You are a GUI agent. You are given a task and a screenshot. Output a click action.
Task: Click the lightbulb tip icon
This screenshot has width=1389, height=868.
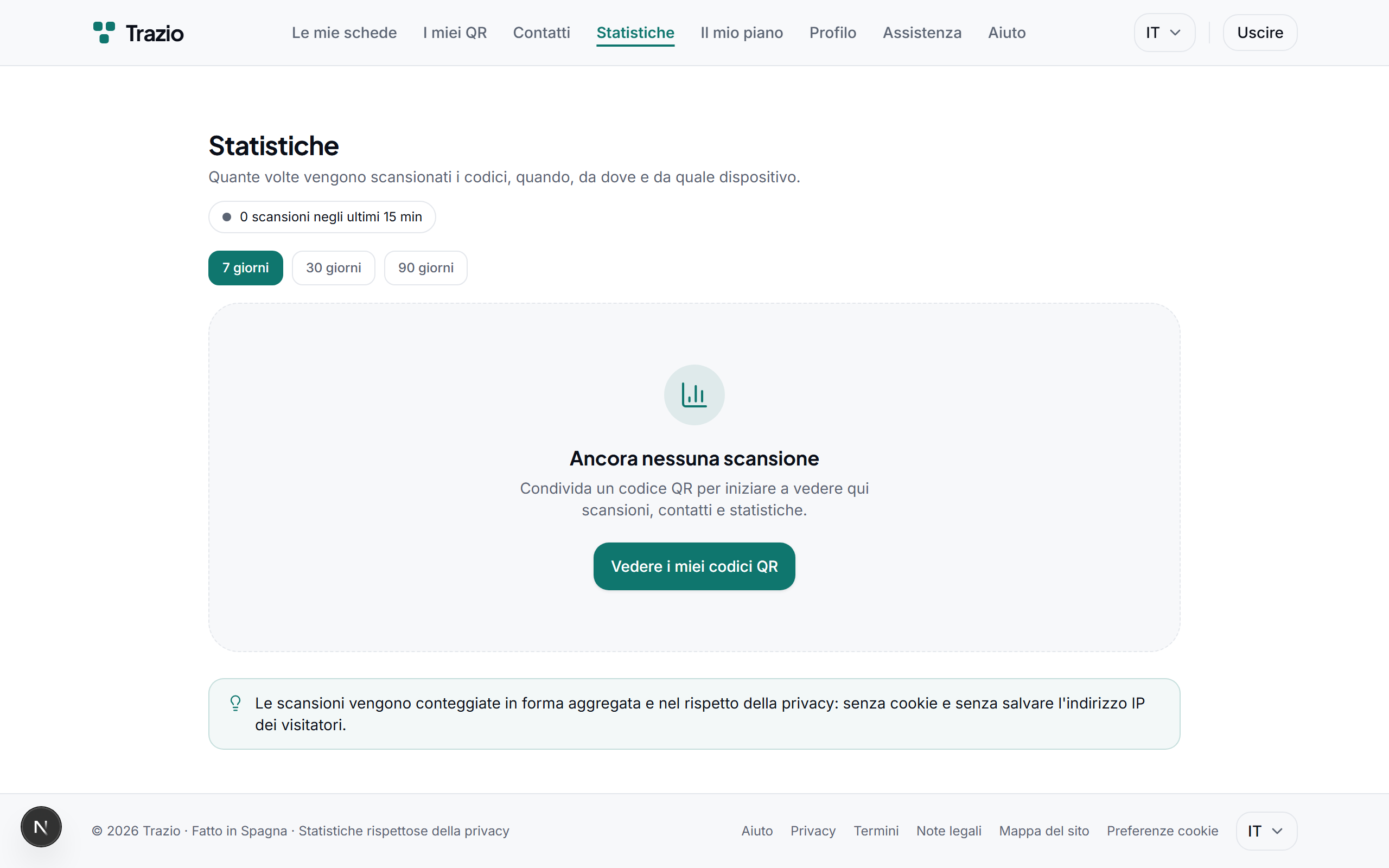tap(235, 703)
